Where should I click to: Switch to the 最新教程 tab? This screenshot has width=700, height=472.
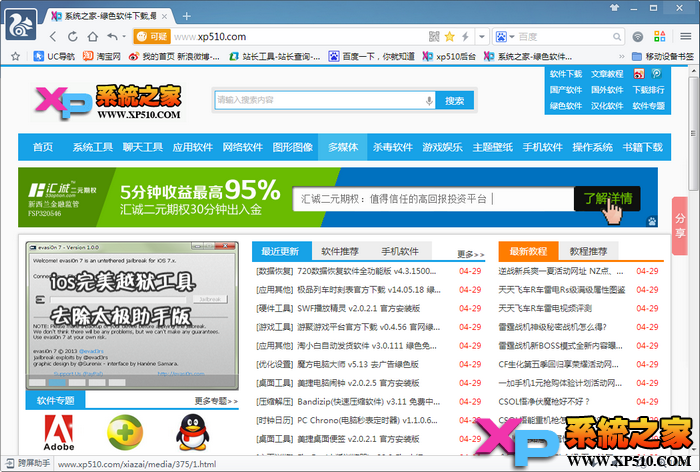point(528,251)
